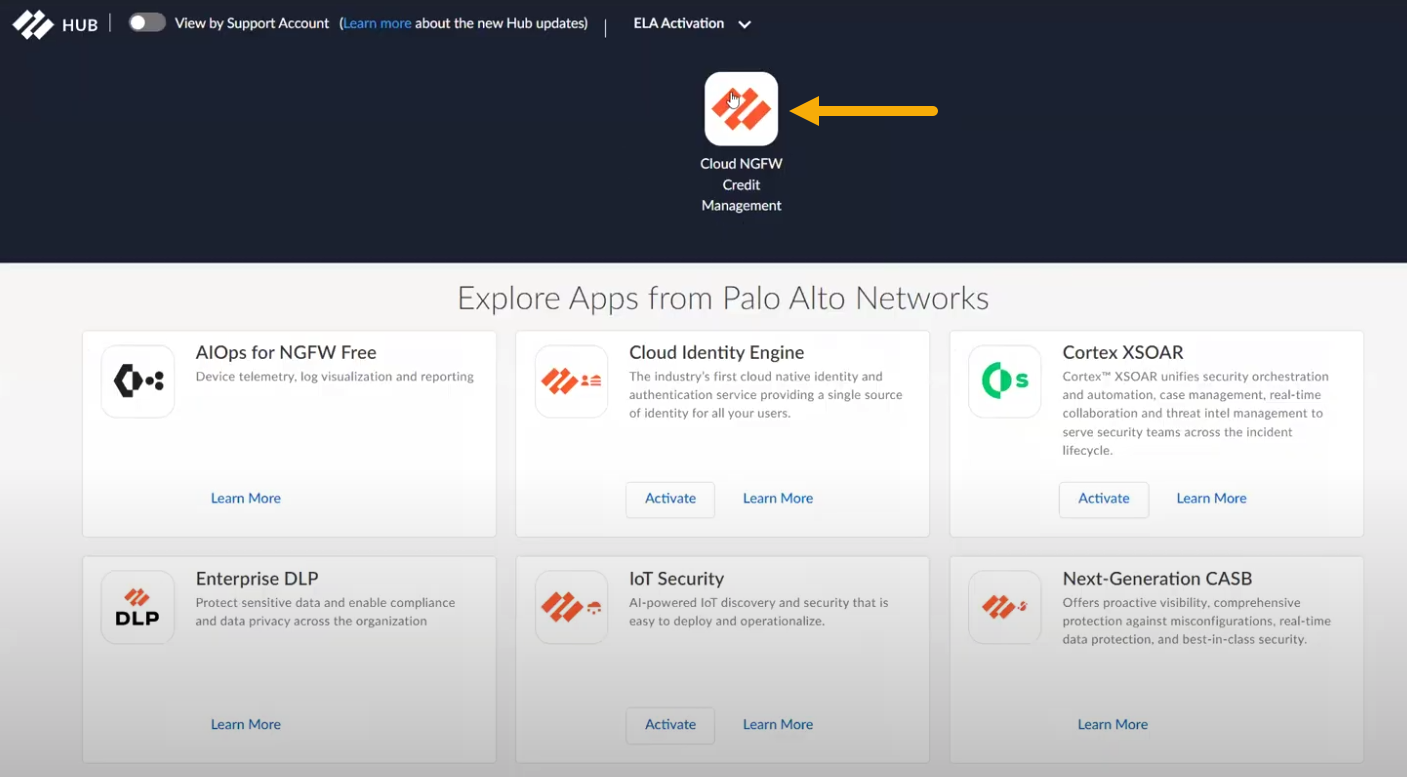Image resolution: width=1407 pixels, height=777 pixels.
Task: Open Learn More for Cloud Identity Engine
Action: point(777,499)
